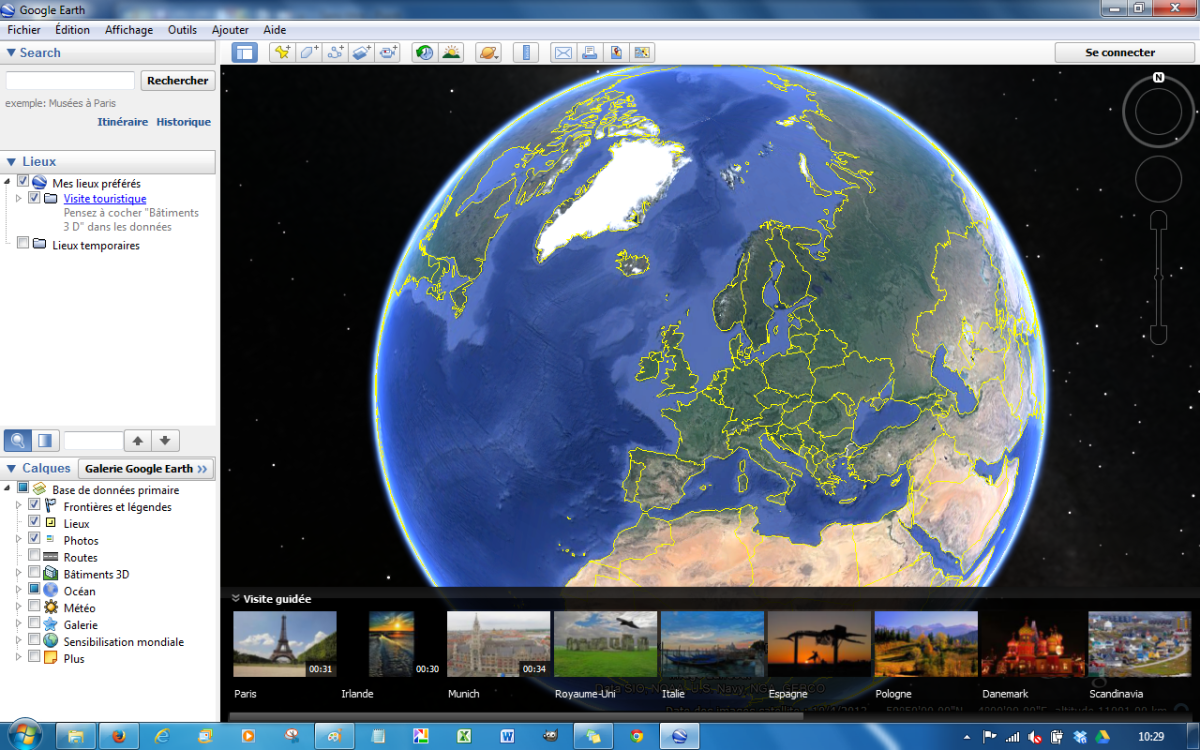Add an image overlay from the toolbar
This screenshot has width=1200, height=750.
361,53
